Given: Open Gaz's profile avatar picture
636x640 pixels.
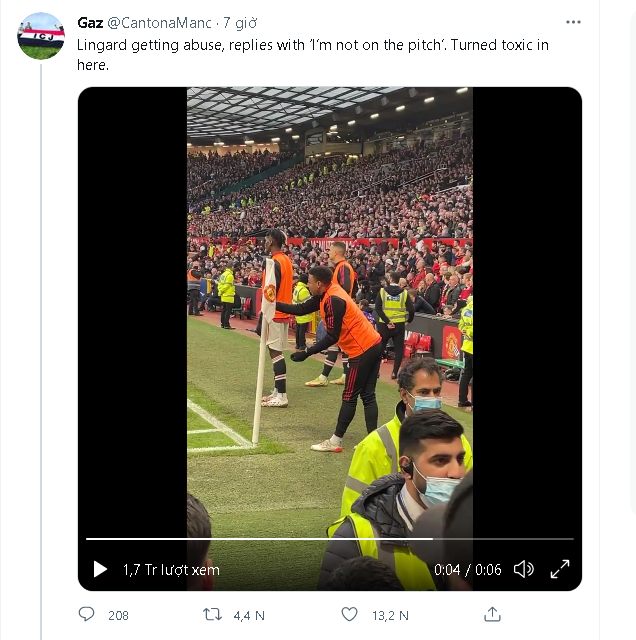Looking at the screenshot, I should pyautogui.click(x=40, y=36).
